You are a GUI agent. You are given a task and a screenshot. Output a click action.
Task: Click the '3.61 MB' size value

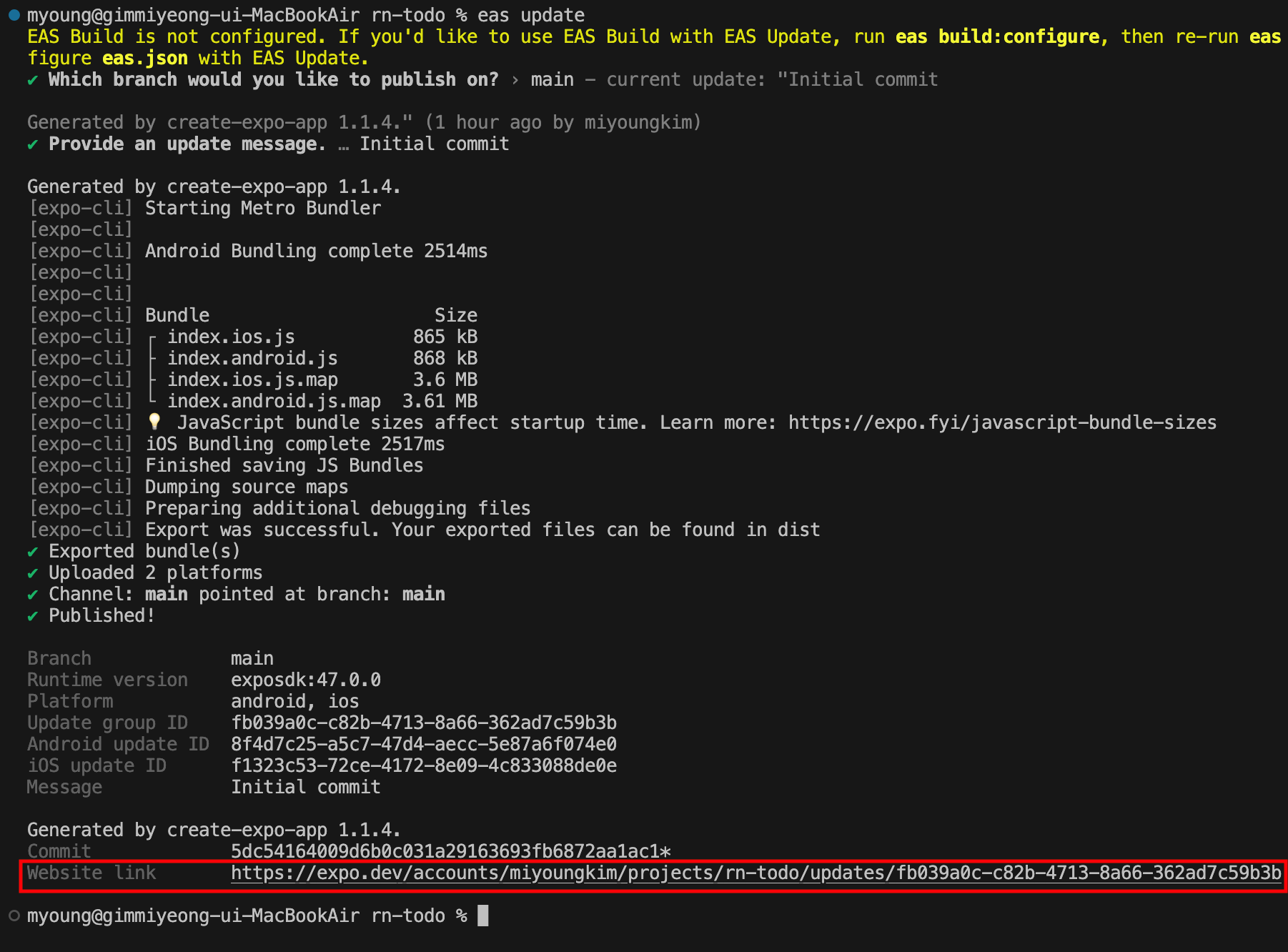coord(440,402)
